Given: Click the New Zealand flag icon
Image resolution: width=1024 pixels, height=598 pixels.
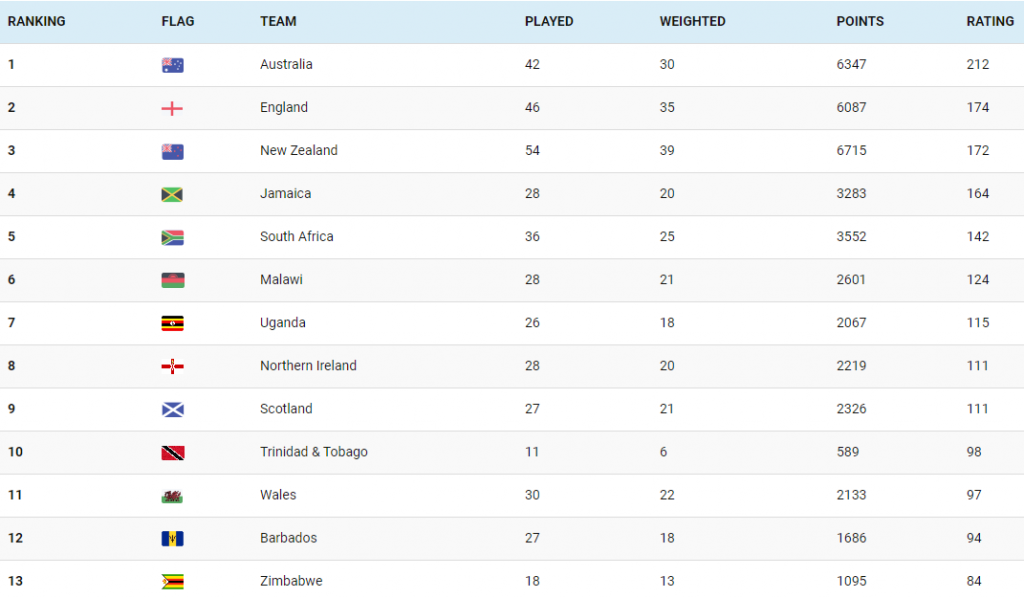Looking at the screenshot, I should coord(172,151).
